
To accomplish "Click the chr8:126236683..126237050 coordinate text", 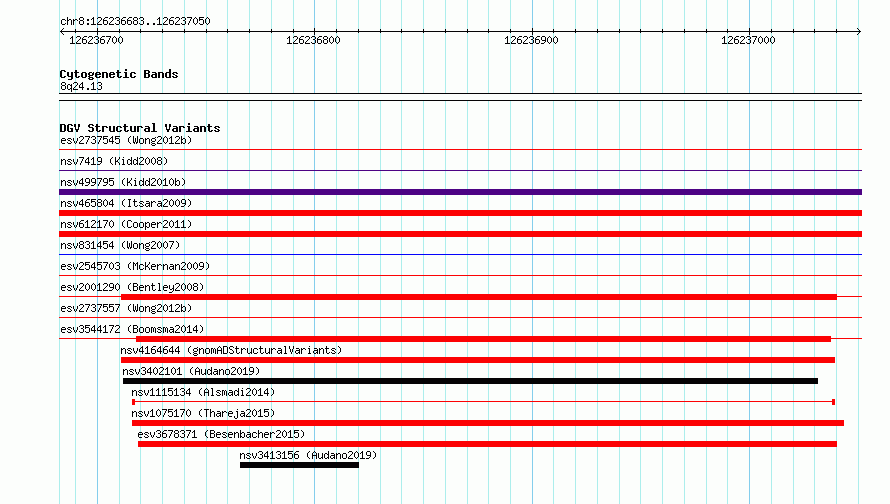I will pyautogui.click(x=135, y=21).
